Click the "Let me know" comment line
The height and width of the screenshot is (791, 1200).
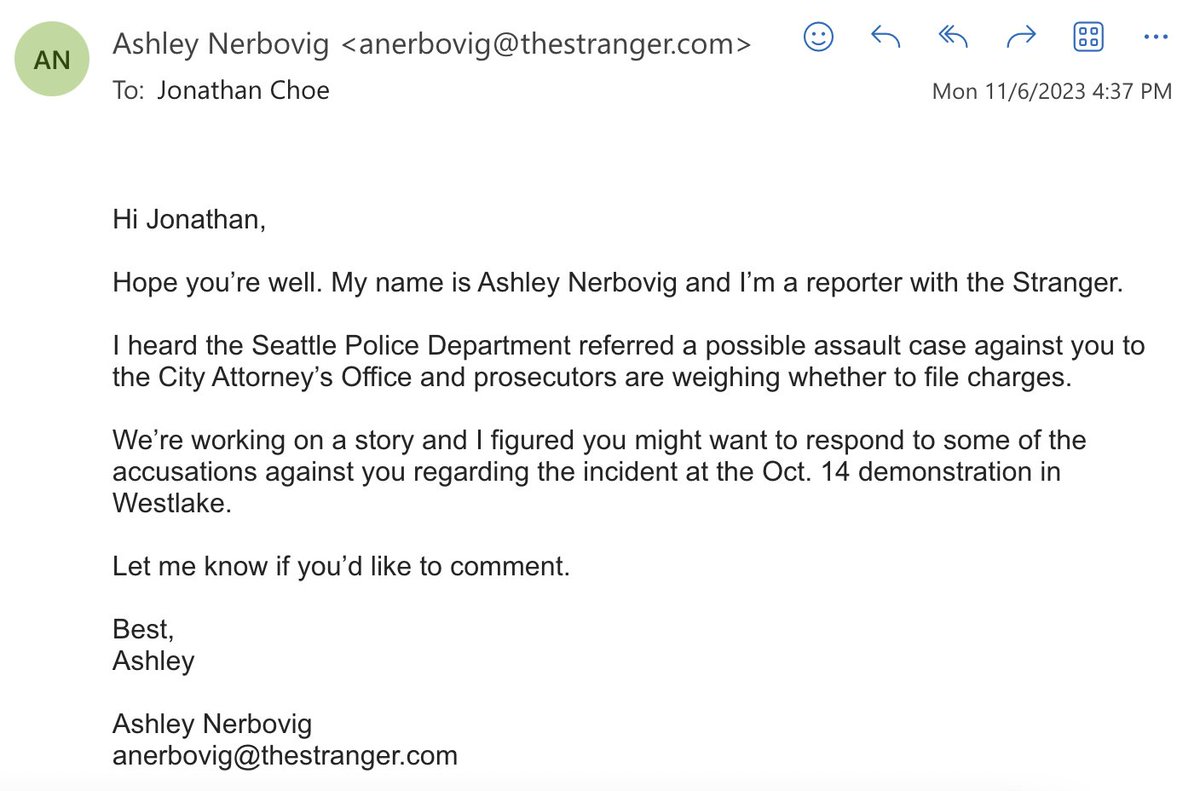click(x=341, y=566)
